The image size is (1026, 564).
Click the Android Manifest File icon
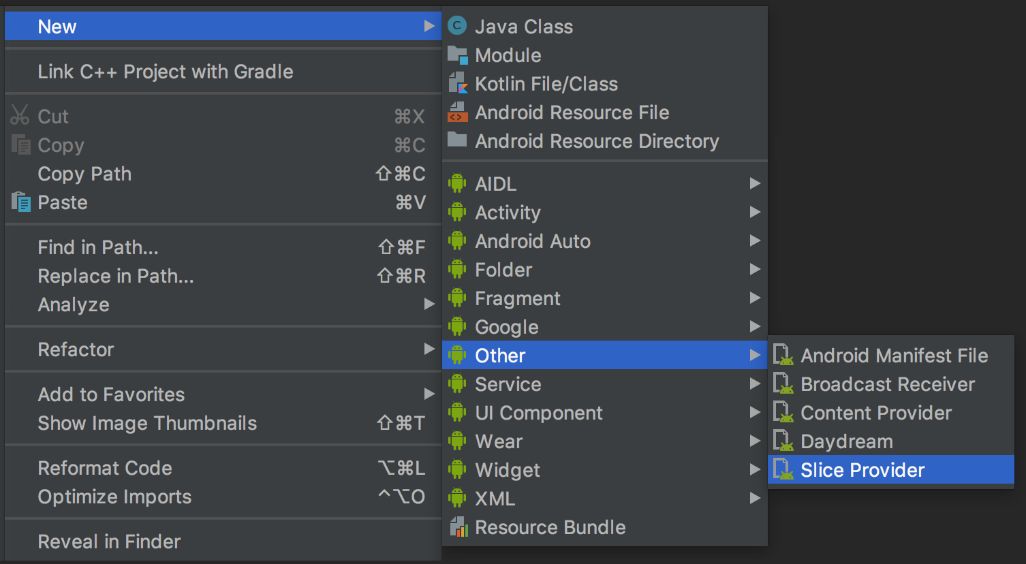pyautogui.click(x=783, y=355)
